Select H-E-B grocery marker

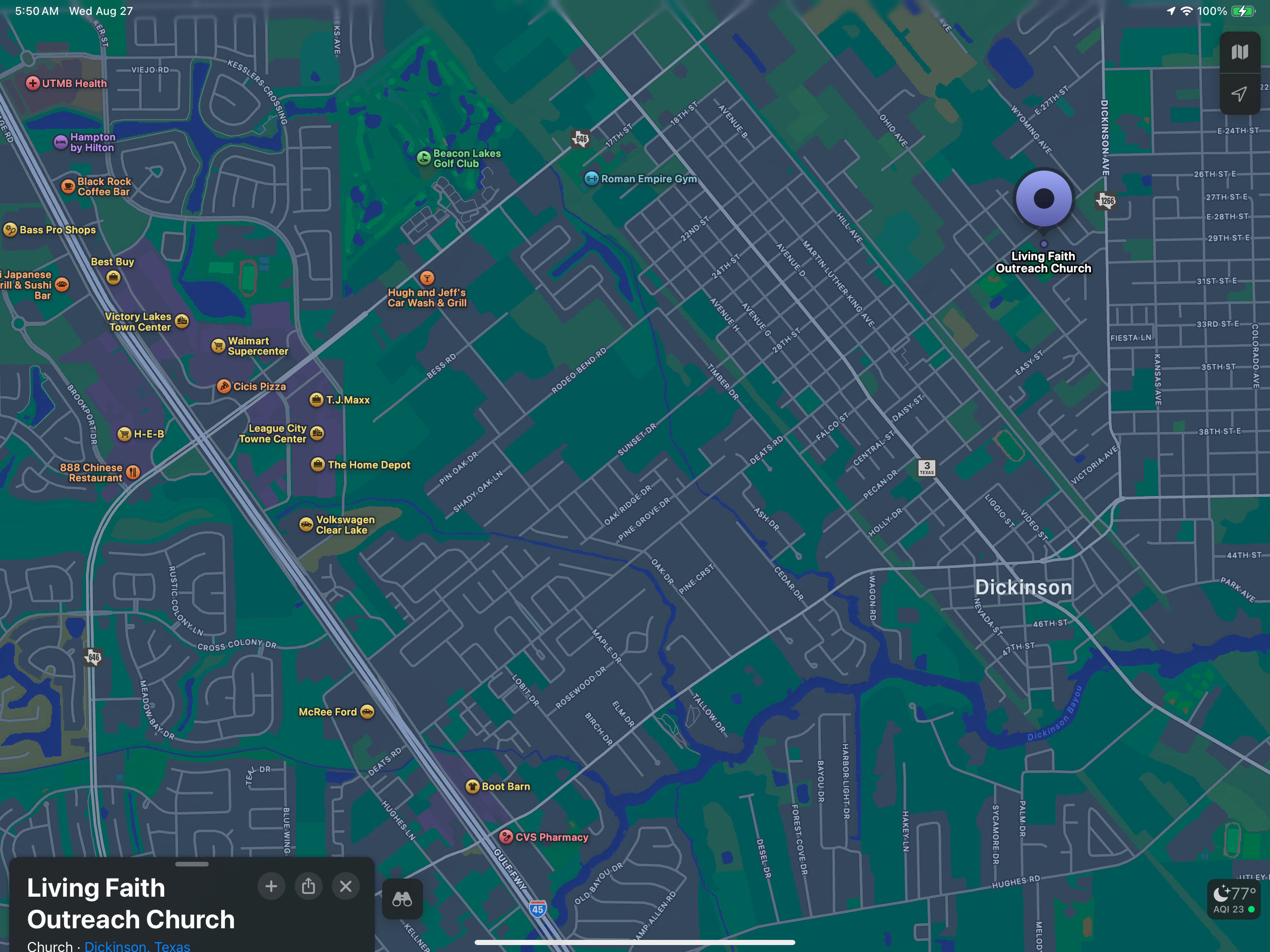tap(124, 434)
